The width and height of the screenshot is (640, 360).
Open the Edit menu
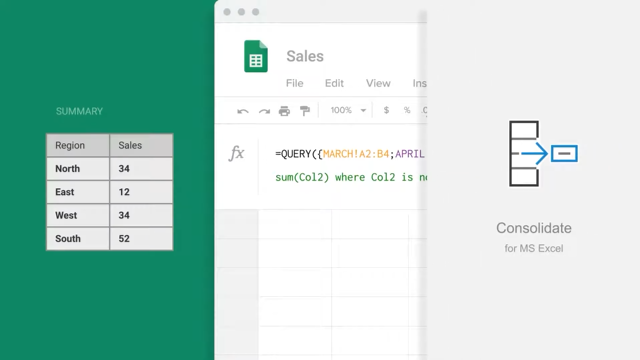[334, 83]
